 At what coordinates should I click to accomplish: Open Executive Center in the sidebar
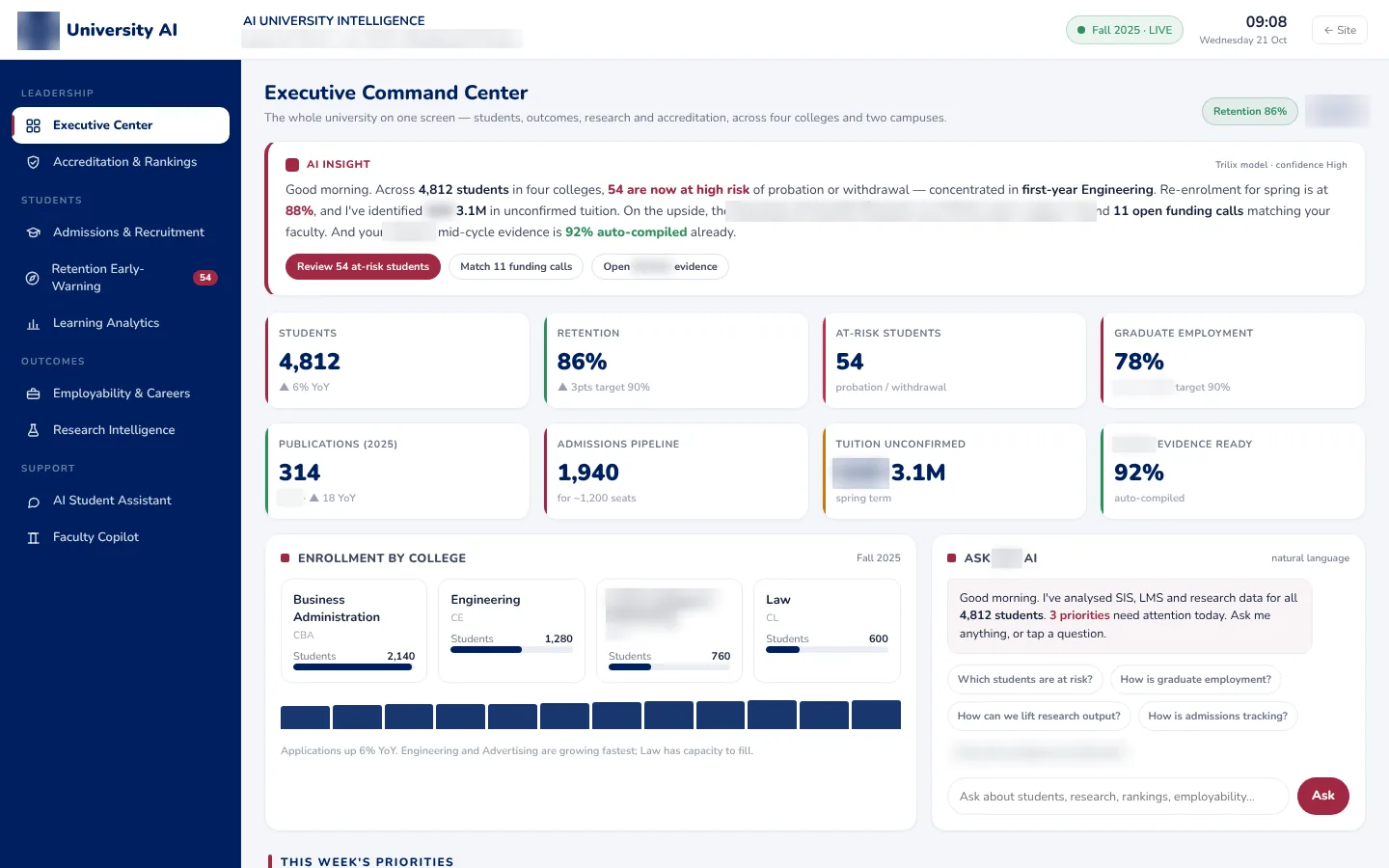click(x=121, y=125)
